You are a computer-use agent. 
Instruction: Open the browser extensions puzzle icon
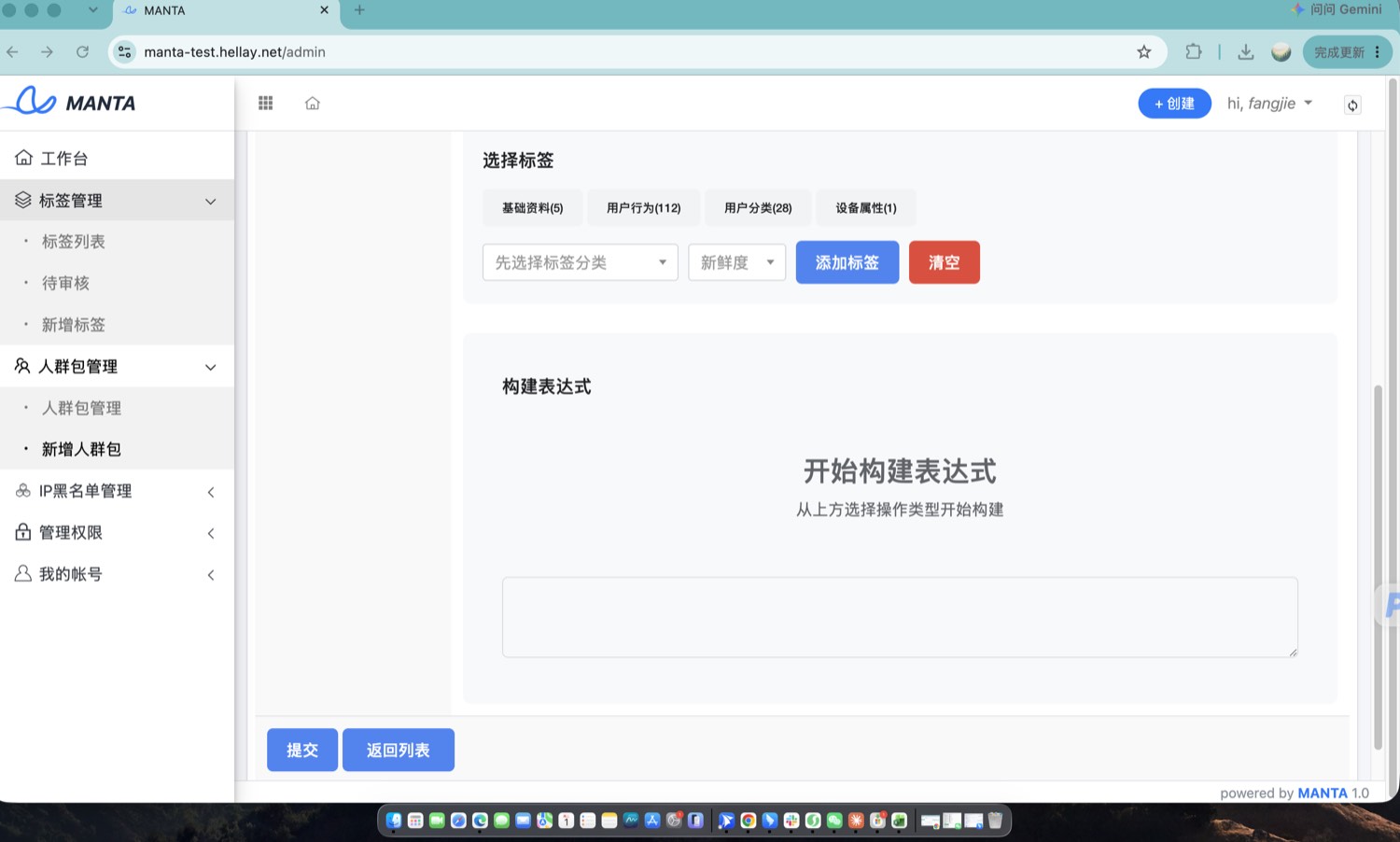(1194, 52)
